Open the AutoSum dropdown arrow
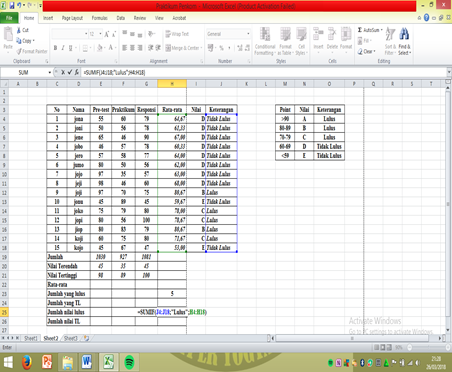This screenshot has width=452, height=372. click(x=381, y=30)
